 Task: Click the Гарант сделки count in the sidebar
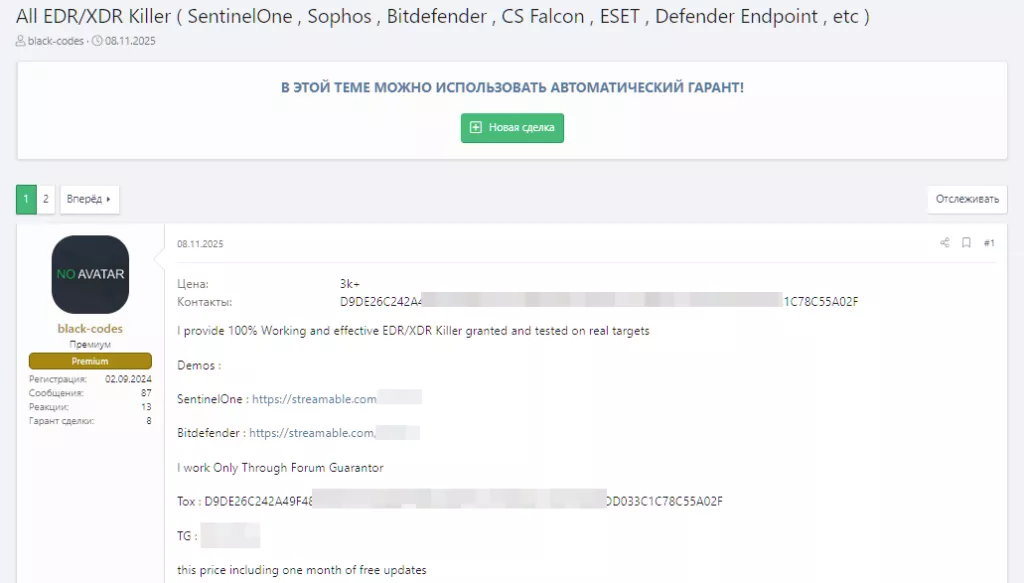[x=148, y=421]
